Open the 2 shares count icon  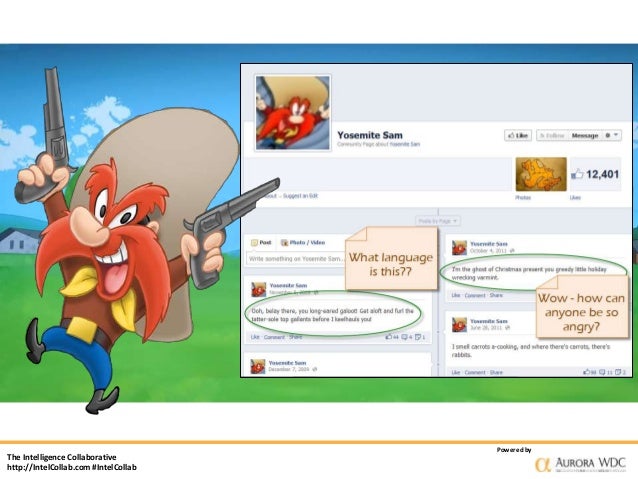[621, 372]
